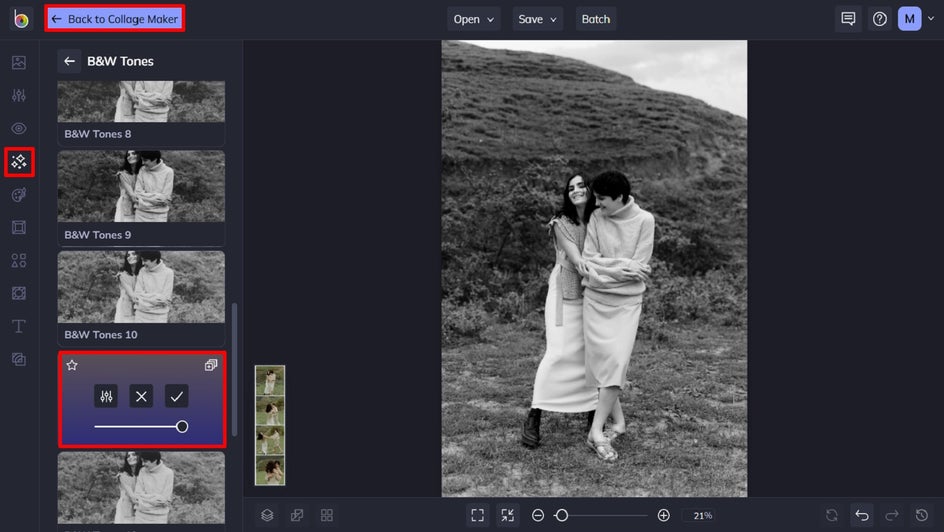The image size is (944, 532).
Task: Click the 21% zoom value
Action: pos(702,516)
